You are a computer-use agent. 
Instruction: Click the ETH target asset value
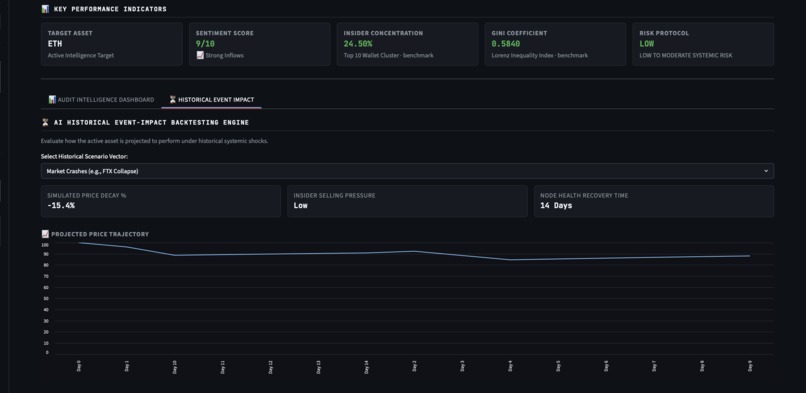[x=55, y=44]
